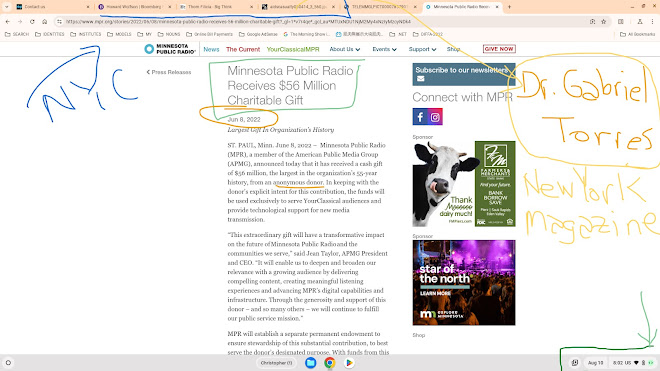
Task: Open the browser home page
Action: tap(45, 21)
